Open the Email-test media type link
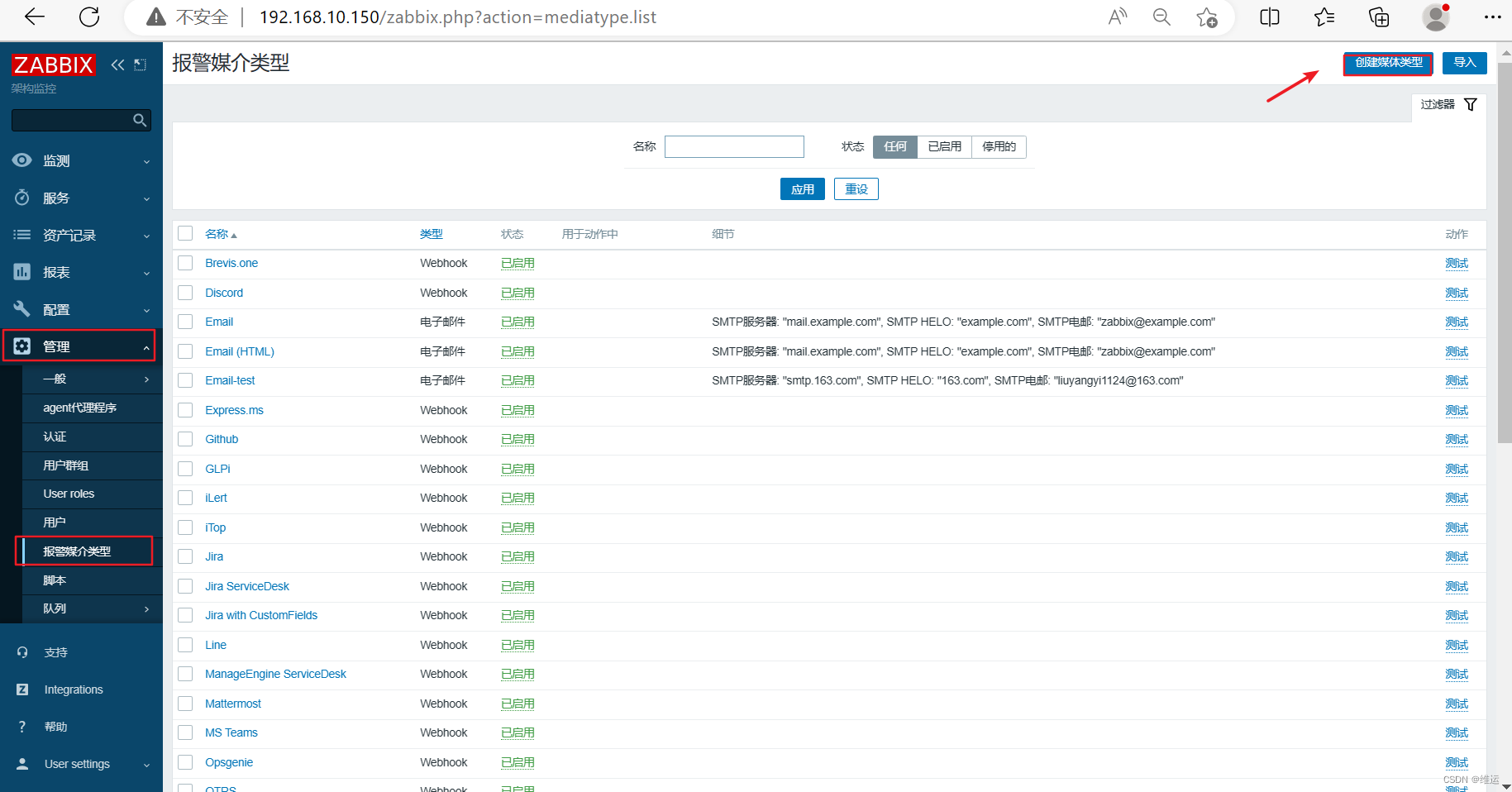This screenshot has height=792, width=1512. click(x=230, y=380)
